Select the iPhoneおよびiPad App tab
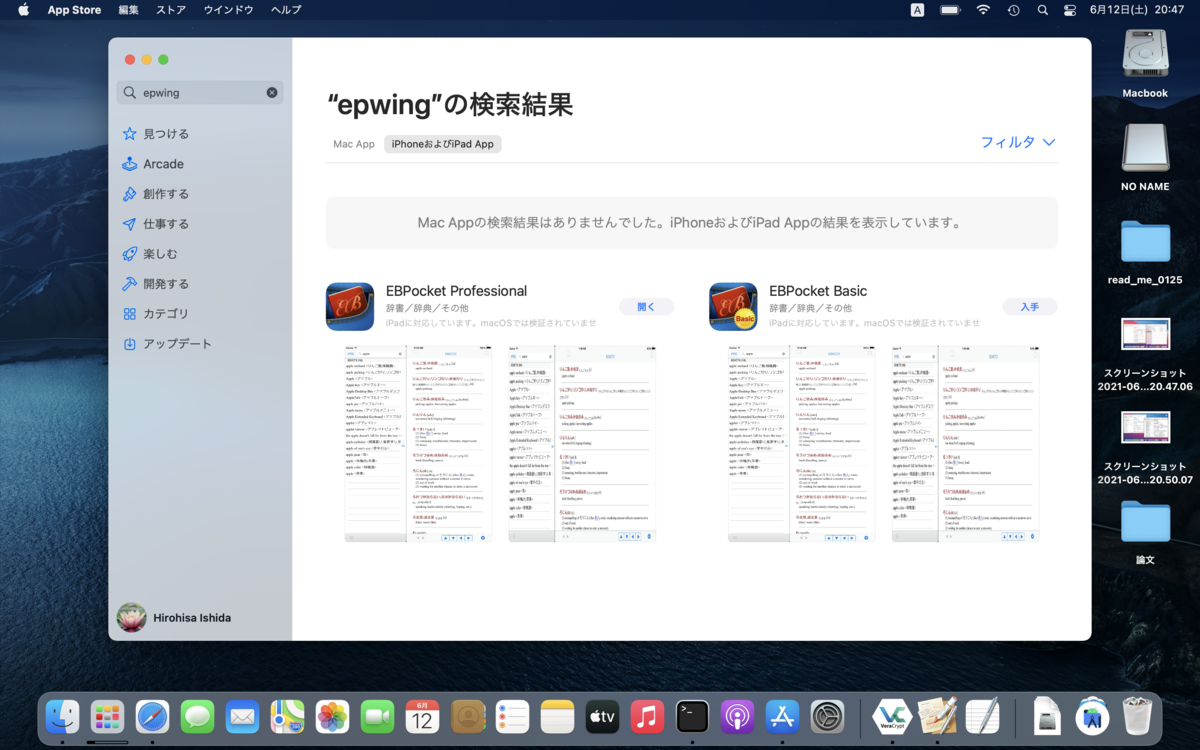 click(442, 144)
